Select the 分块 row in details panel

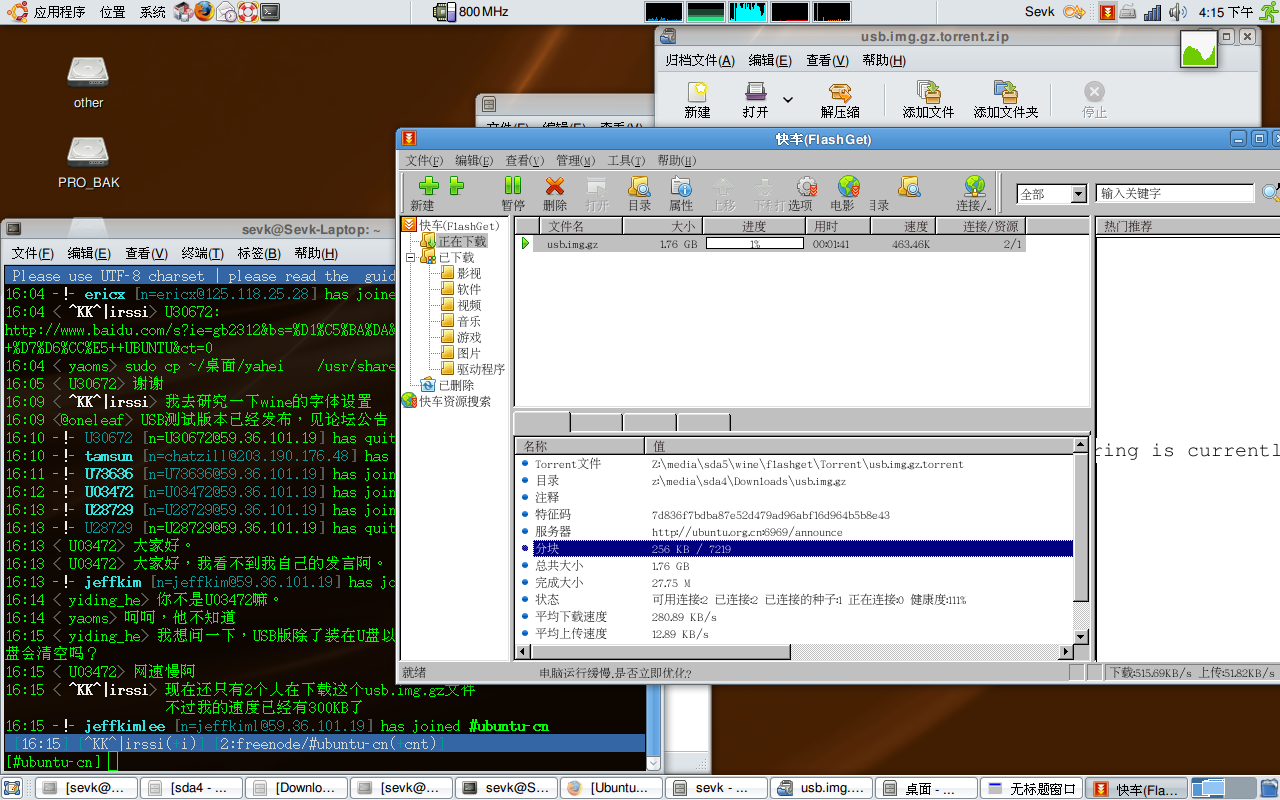click(796, 549)
